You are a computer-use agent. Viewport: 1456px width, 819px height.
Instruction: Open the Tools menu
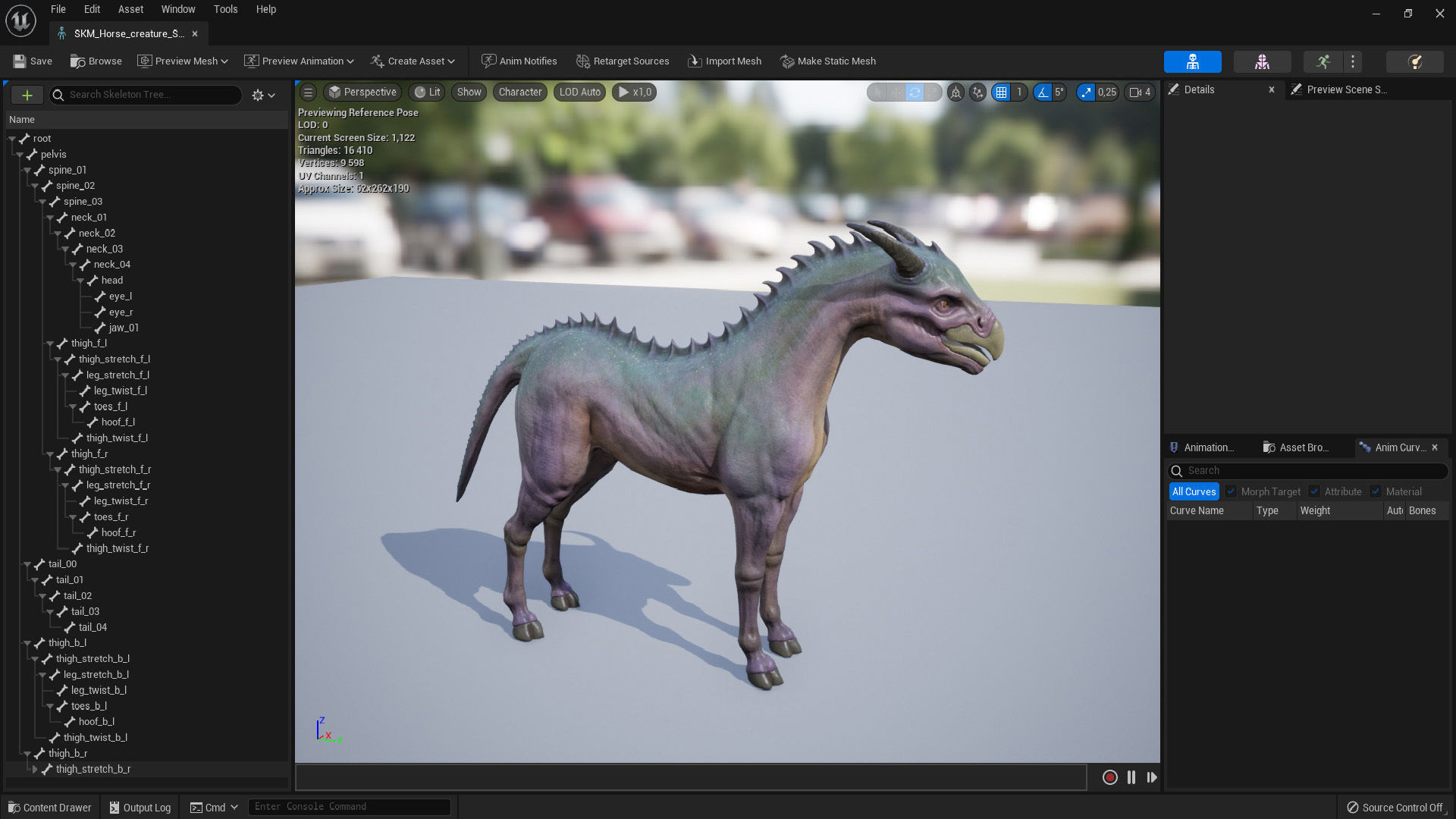tap(225, 9)
